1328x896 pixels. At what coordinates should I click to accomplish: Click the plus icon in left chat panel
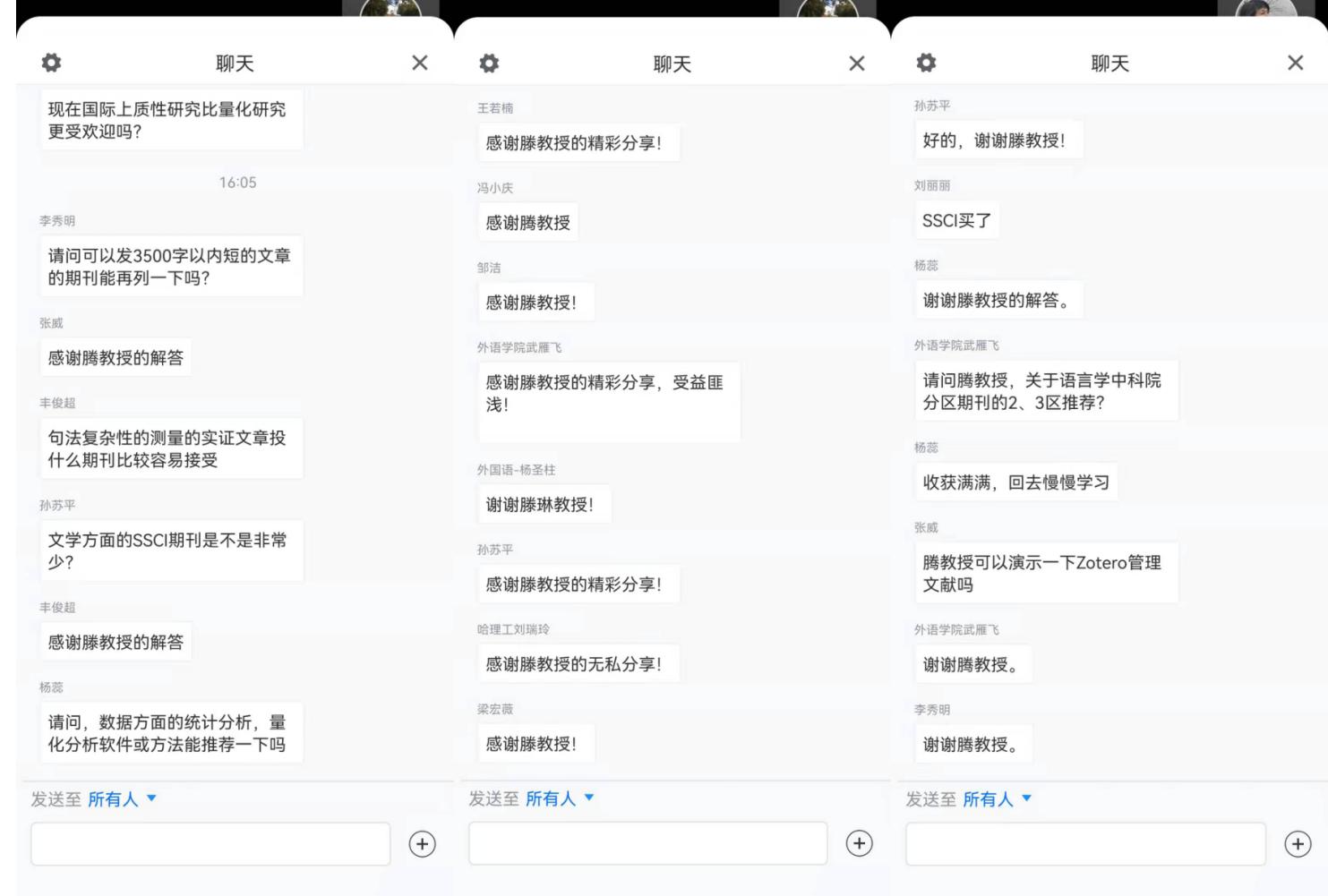coord(423,844)
